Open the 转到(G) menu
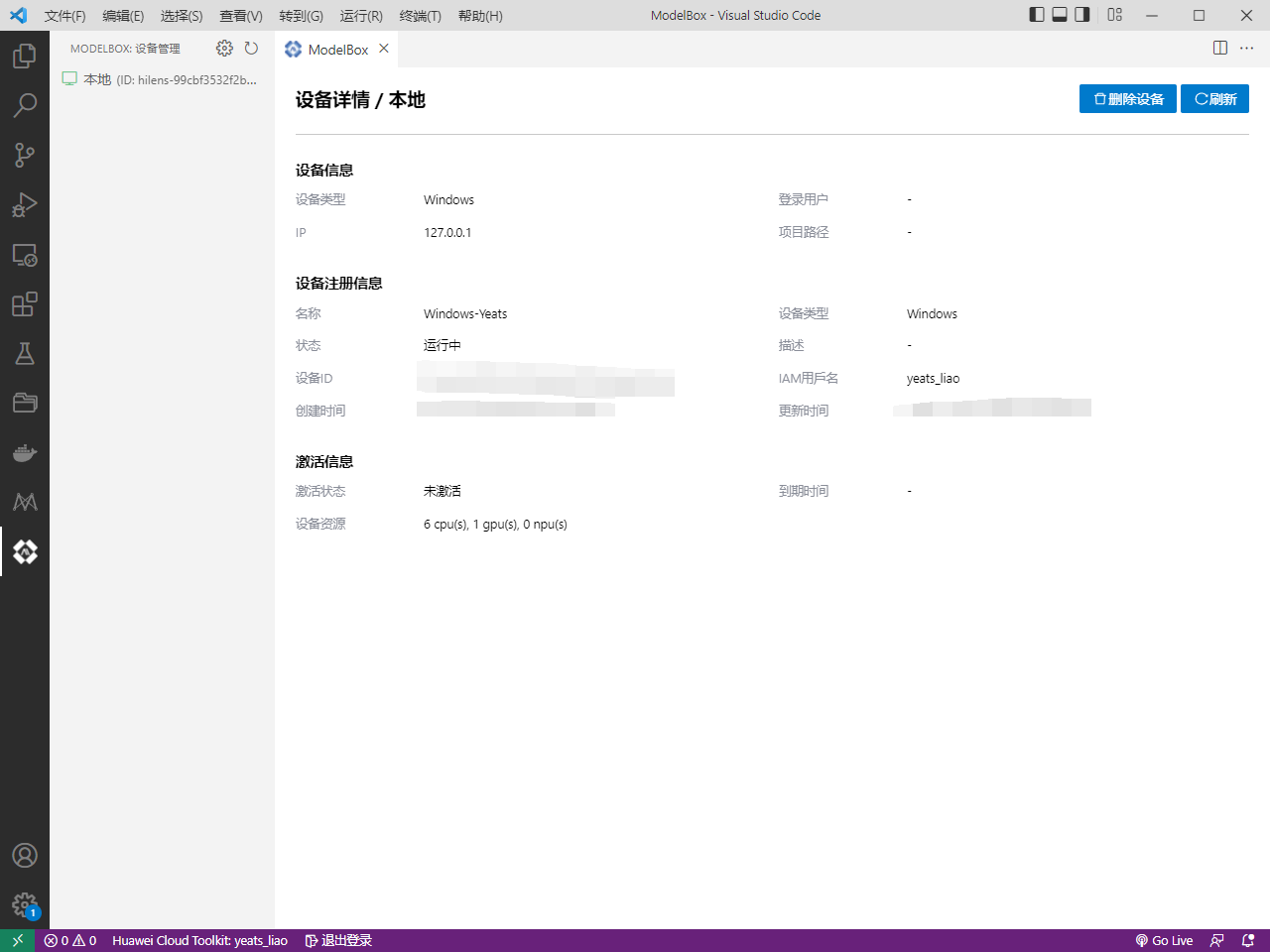This screenshot has width=1270, height=952. [301, 16]
